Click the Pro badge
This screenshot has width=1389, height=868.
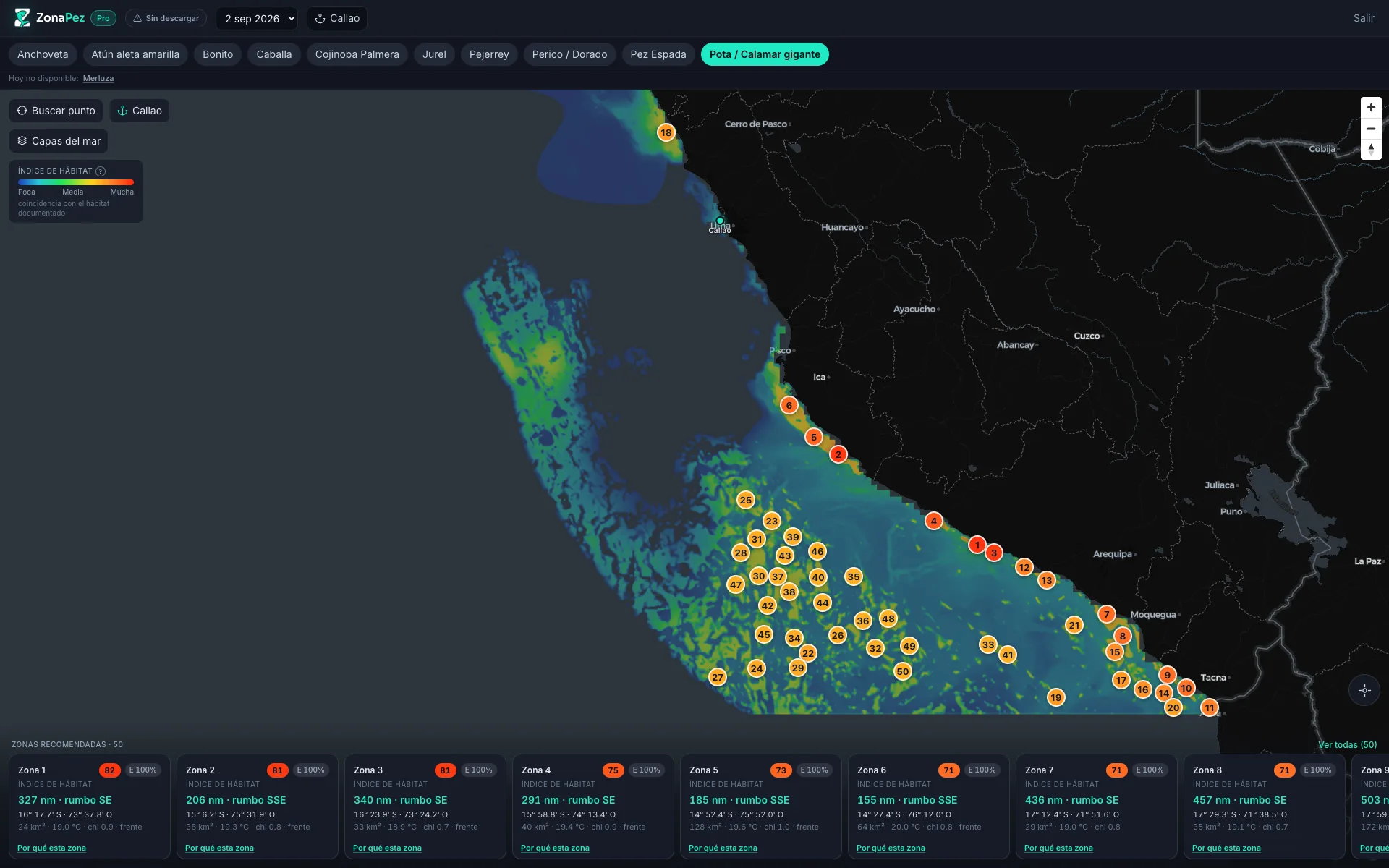click(x=103, y=18)
